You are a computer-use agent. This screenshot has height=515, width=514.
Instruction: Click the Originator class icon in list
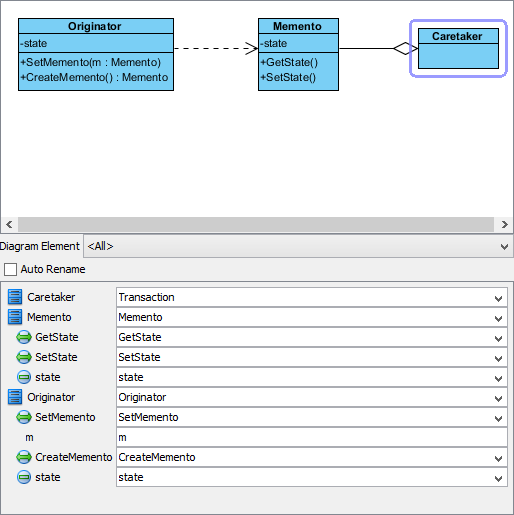[x=15, y=397]
